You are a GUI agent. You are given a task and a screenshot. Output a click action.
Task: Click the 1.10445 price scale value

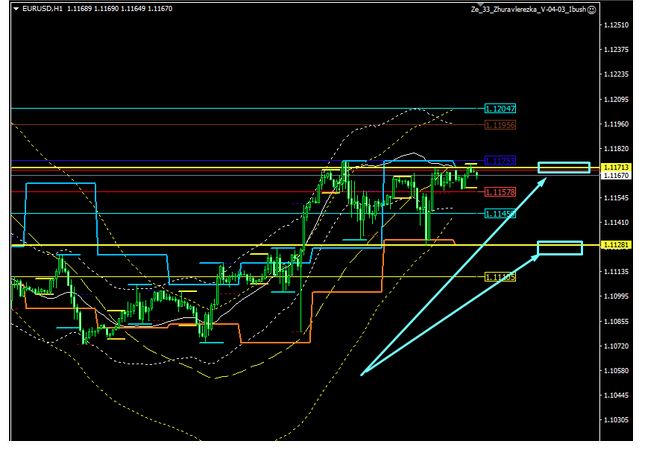(616, 395)
